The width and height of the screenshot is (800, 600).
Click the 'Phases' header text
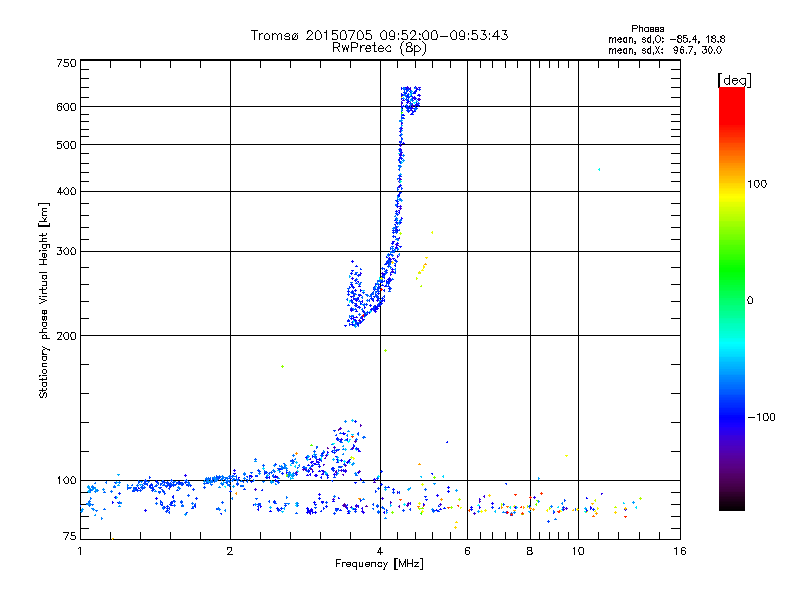tap(647, 29)
